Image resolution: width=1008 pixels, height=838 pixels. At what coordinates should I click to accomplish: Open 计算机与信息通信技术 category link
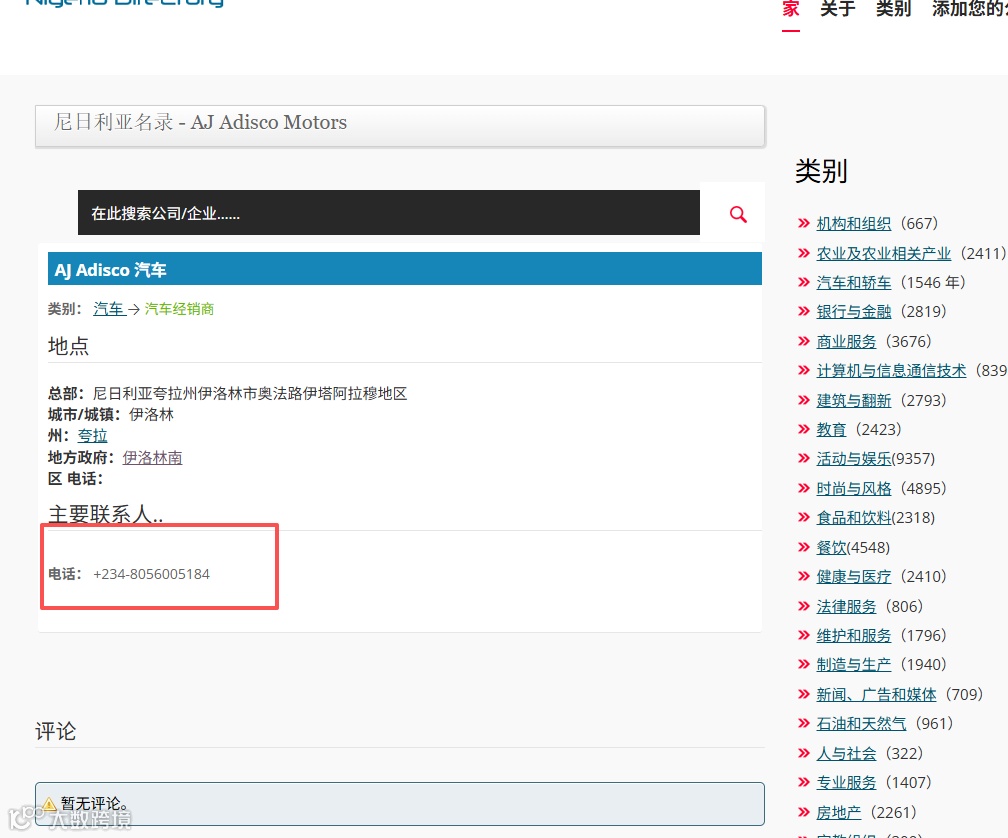(x=891, y=371)
